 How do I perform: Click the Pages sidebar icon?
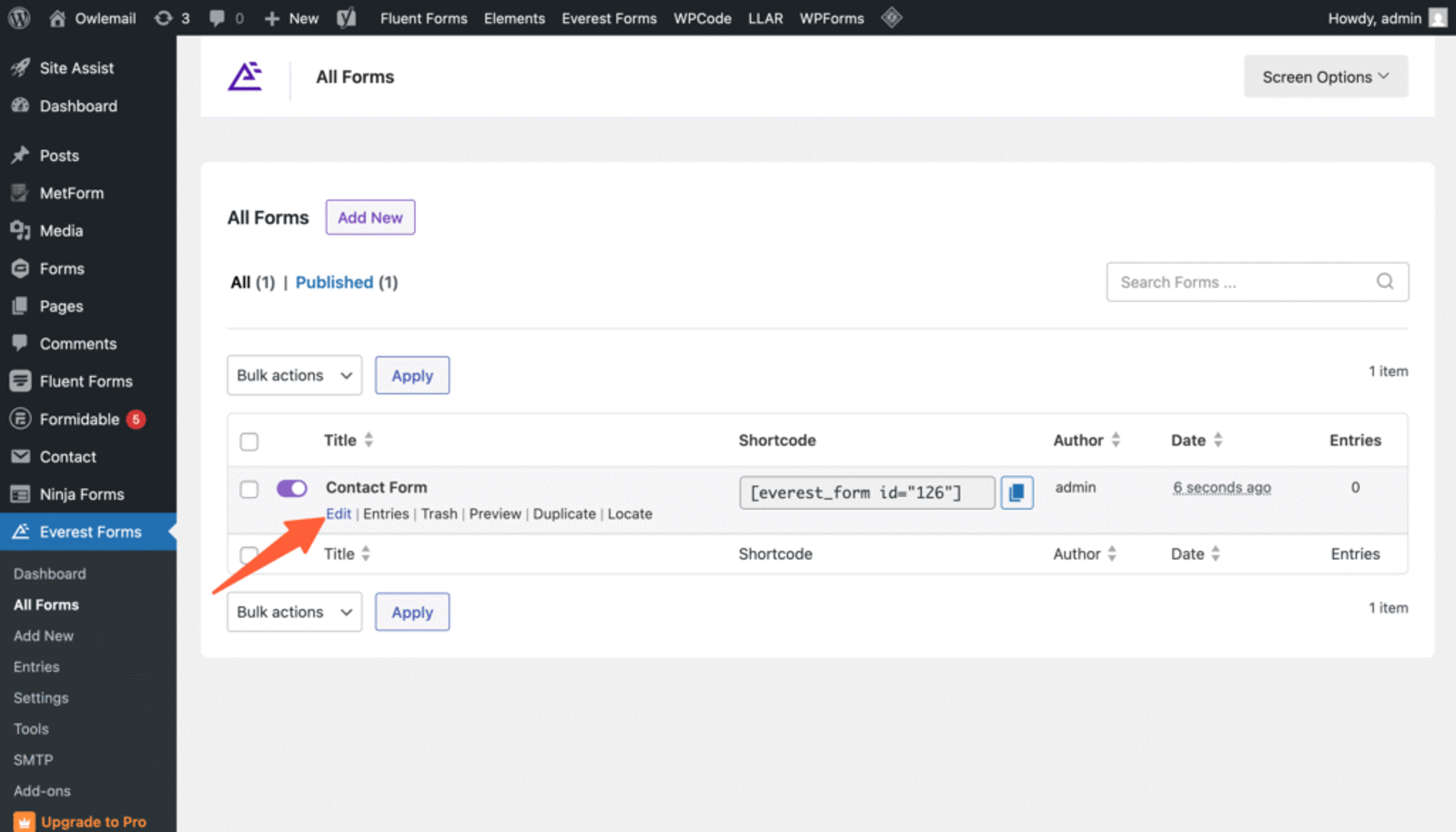pos(20,306)
